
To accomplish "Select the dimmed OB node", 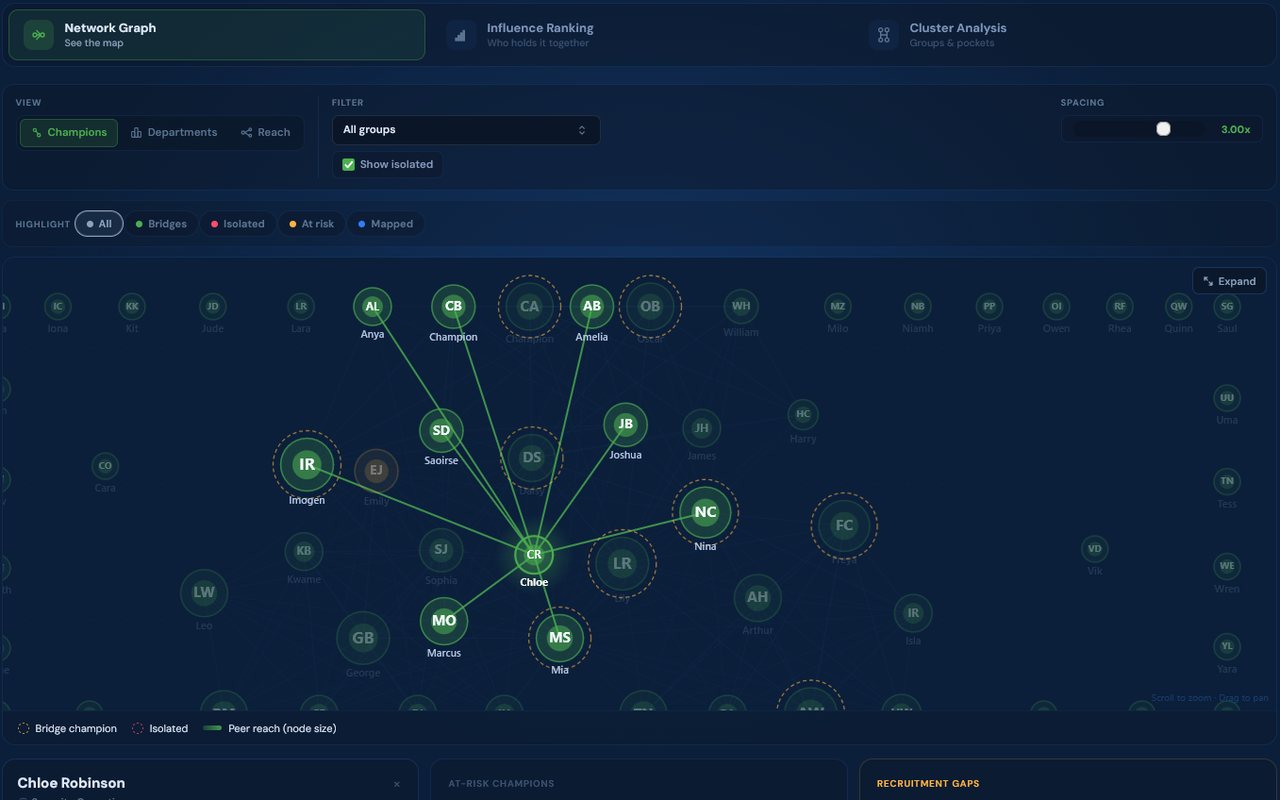I will click(650, 306).
